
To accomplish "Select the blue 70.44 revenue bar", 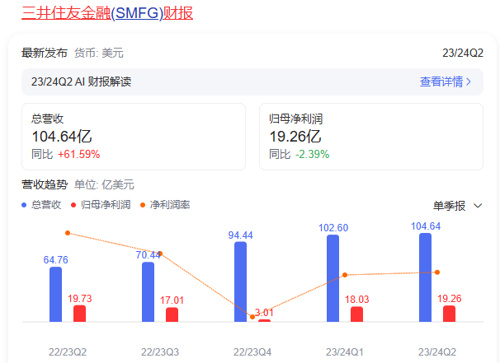I will (148, 292).
